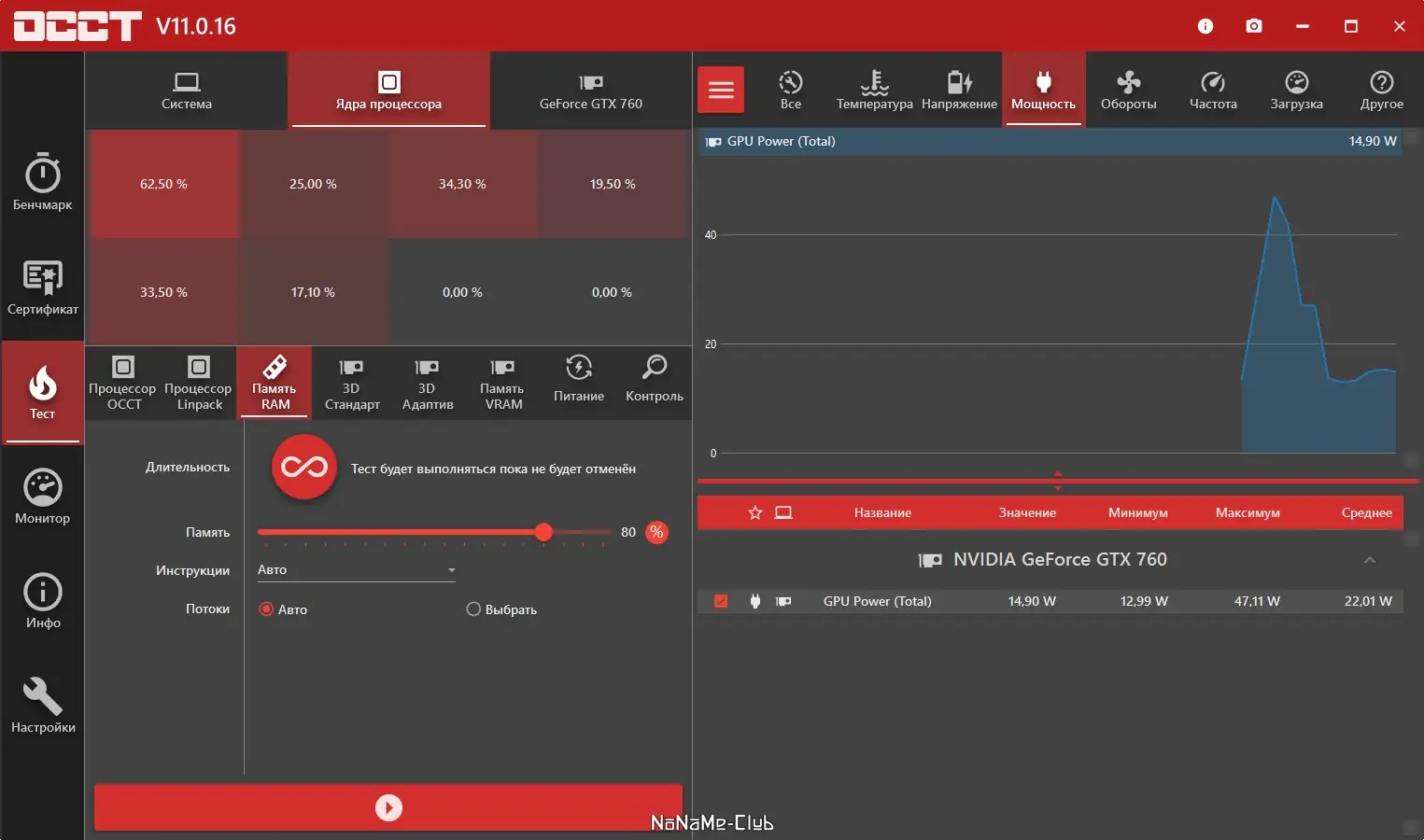The image size is (1424, 840).
Task: Show Температура sensors
Action: [875, 90]
